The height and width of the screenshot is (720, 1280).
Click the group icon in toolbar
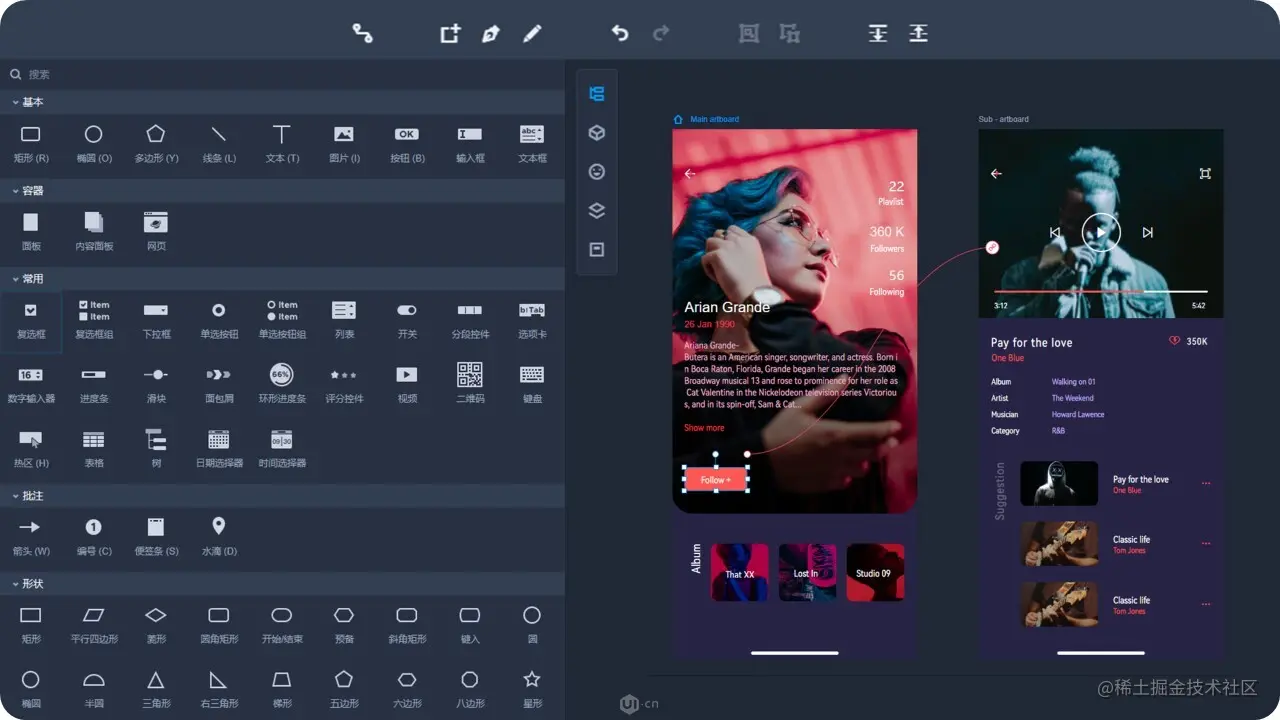[x=748, y=33]
